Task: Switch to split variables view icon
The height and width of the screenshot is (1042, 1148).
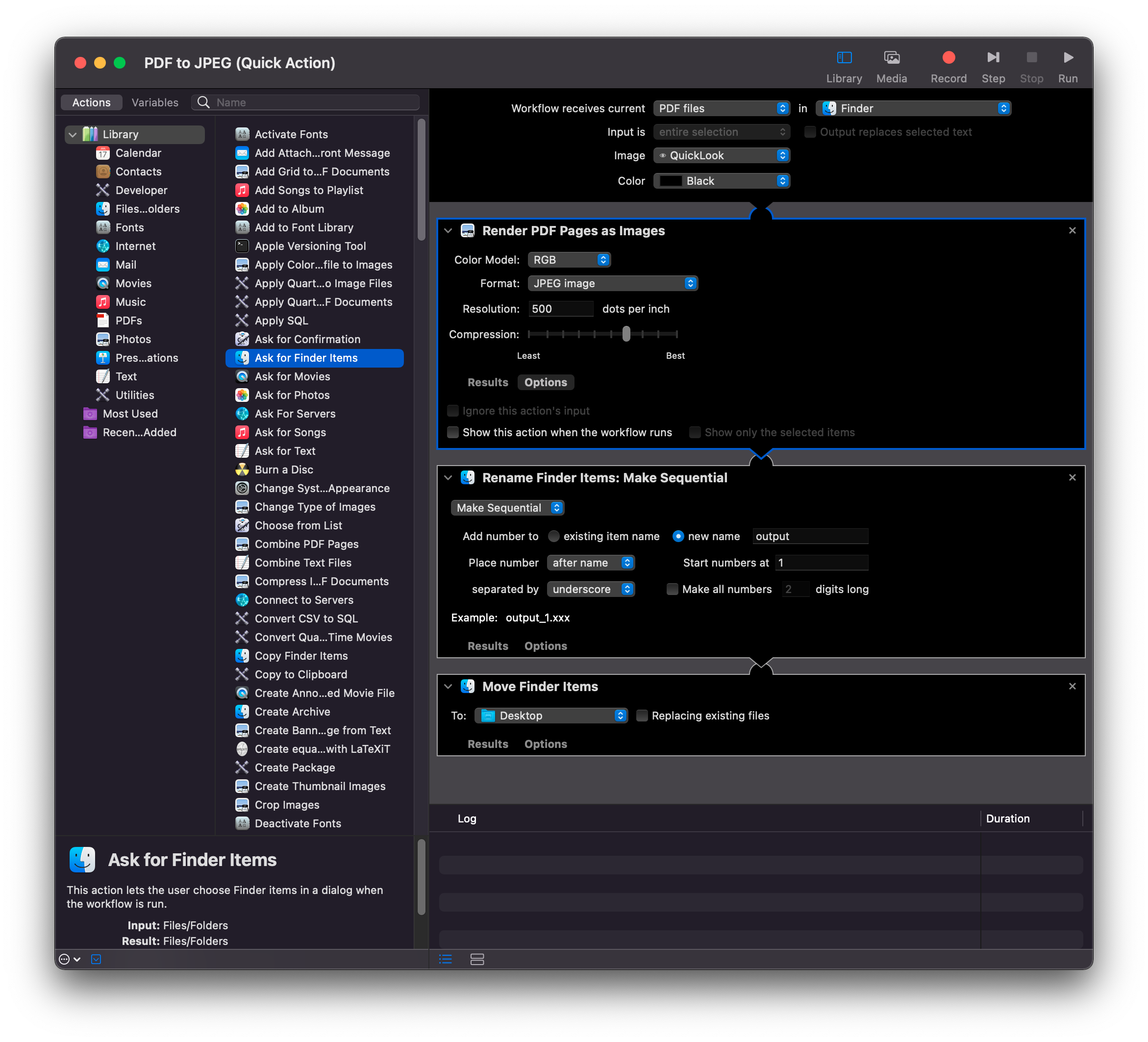Action: tap(477, 960)
